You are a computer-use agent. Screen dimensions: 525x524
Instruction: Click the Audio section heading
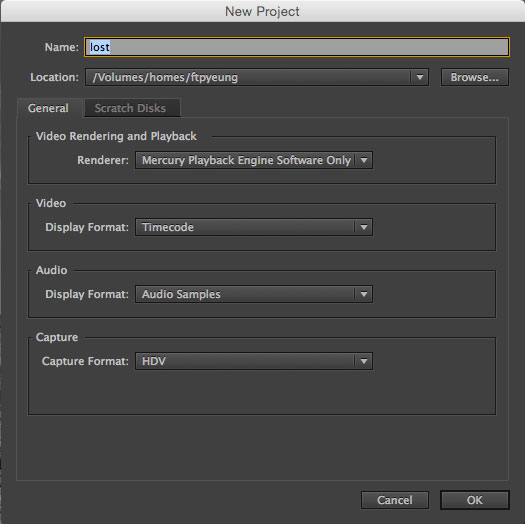(x=52, y=270)
